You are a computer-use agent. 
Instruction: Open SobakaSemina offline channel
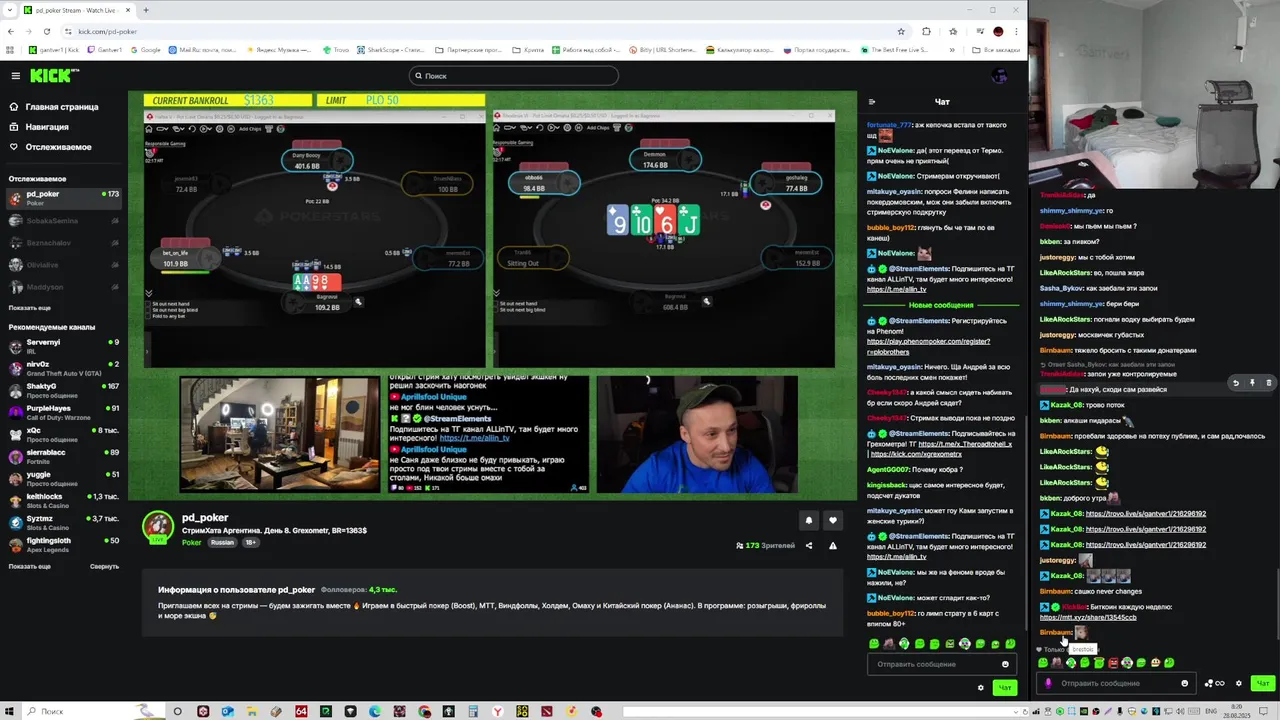click(63, 221)
